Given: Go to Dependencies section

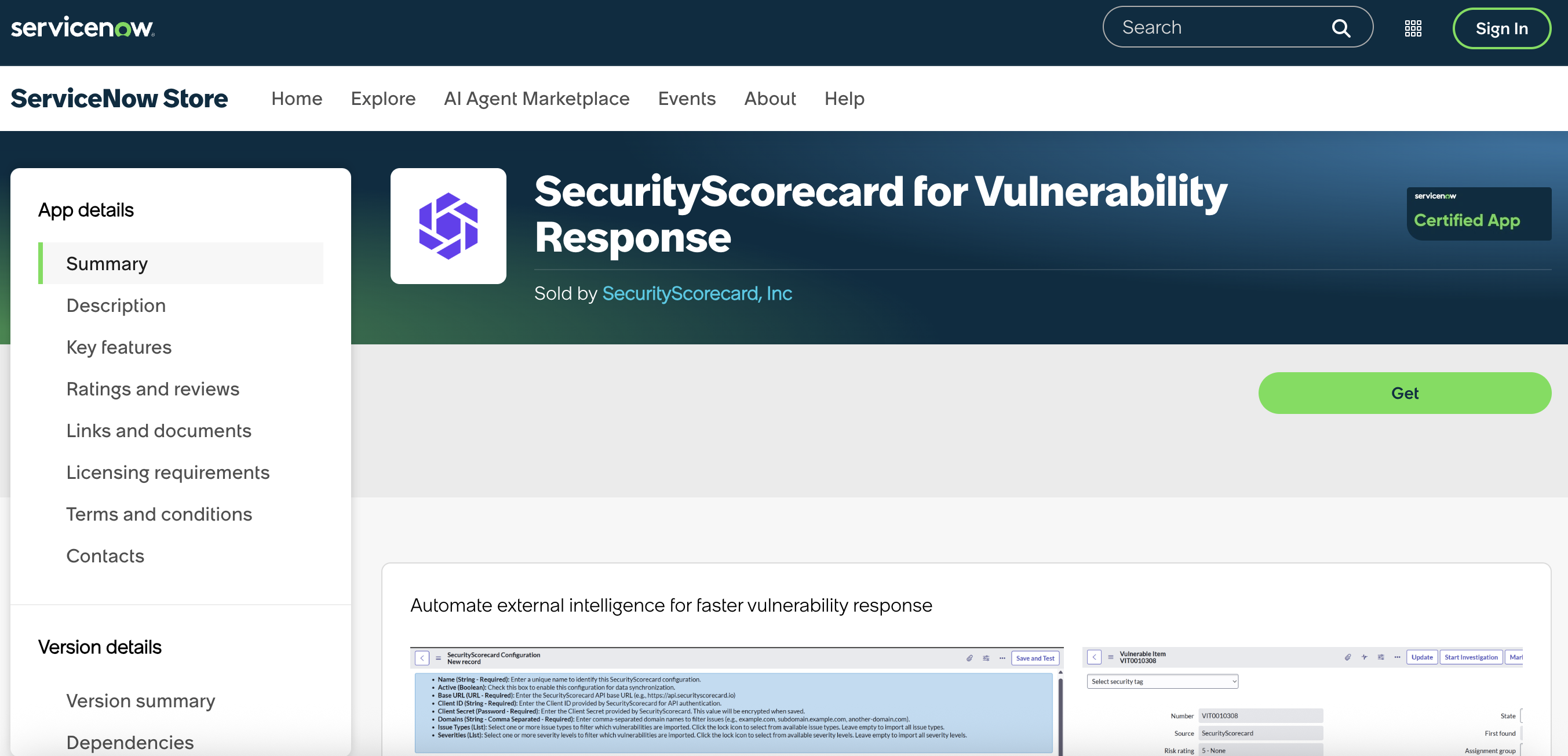Looking at the screenshot, I should point(130,743).
